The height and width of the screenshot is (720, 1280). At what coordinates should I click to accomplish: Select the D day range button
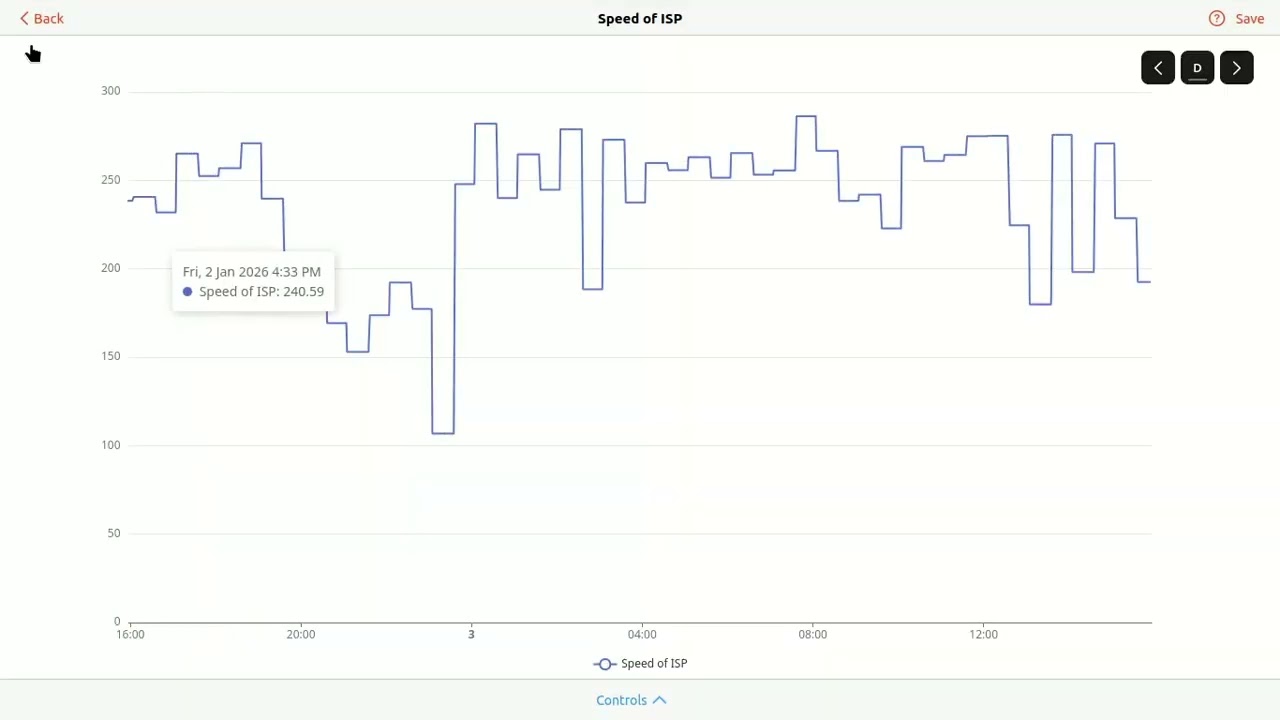1197,68
